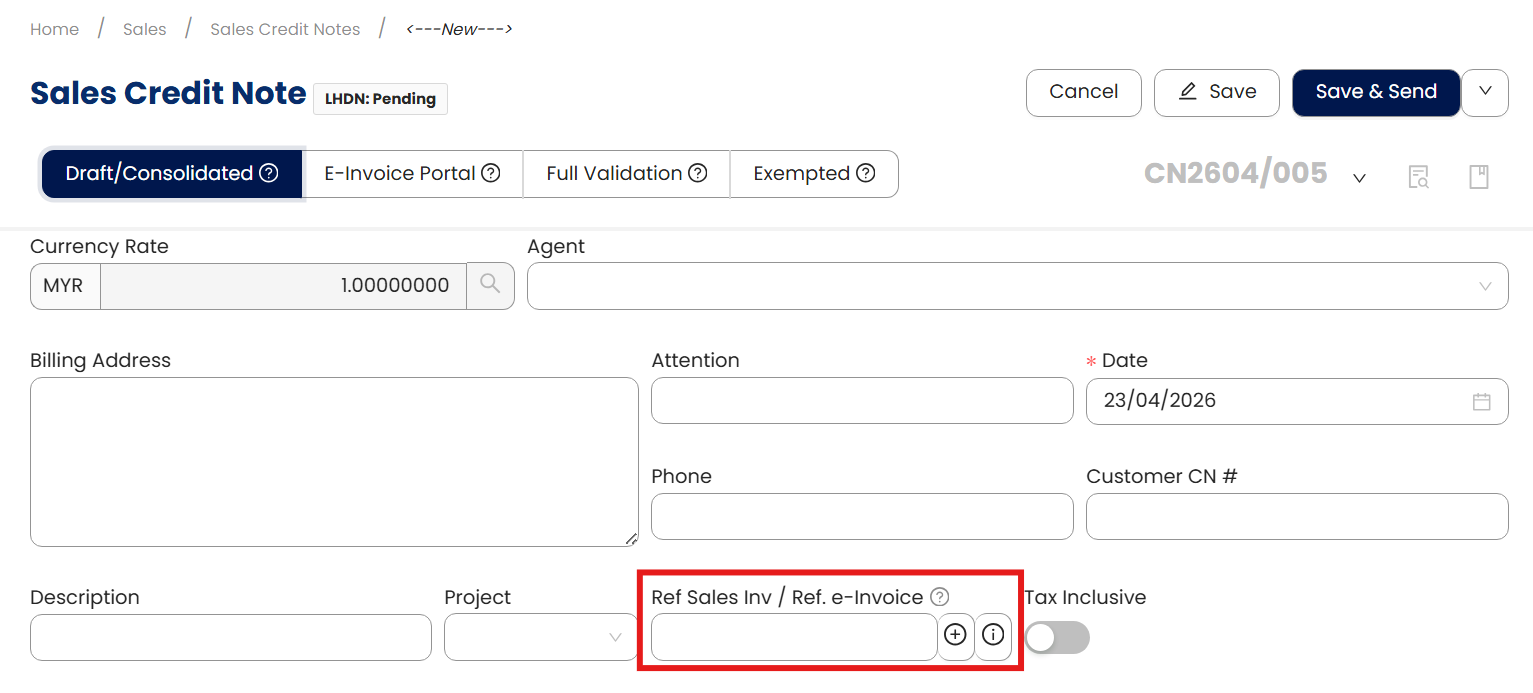Click into the Billing Address text area
This screenshot has height=693, width=1533.
click(x=334, y=461)
